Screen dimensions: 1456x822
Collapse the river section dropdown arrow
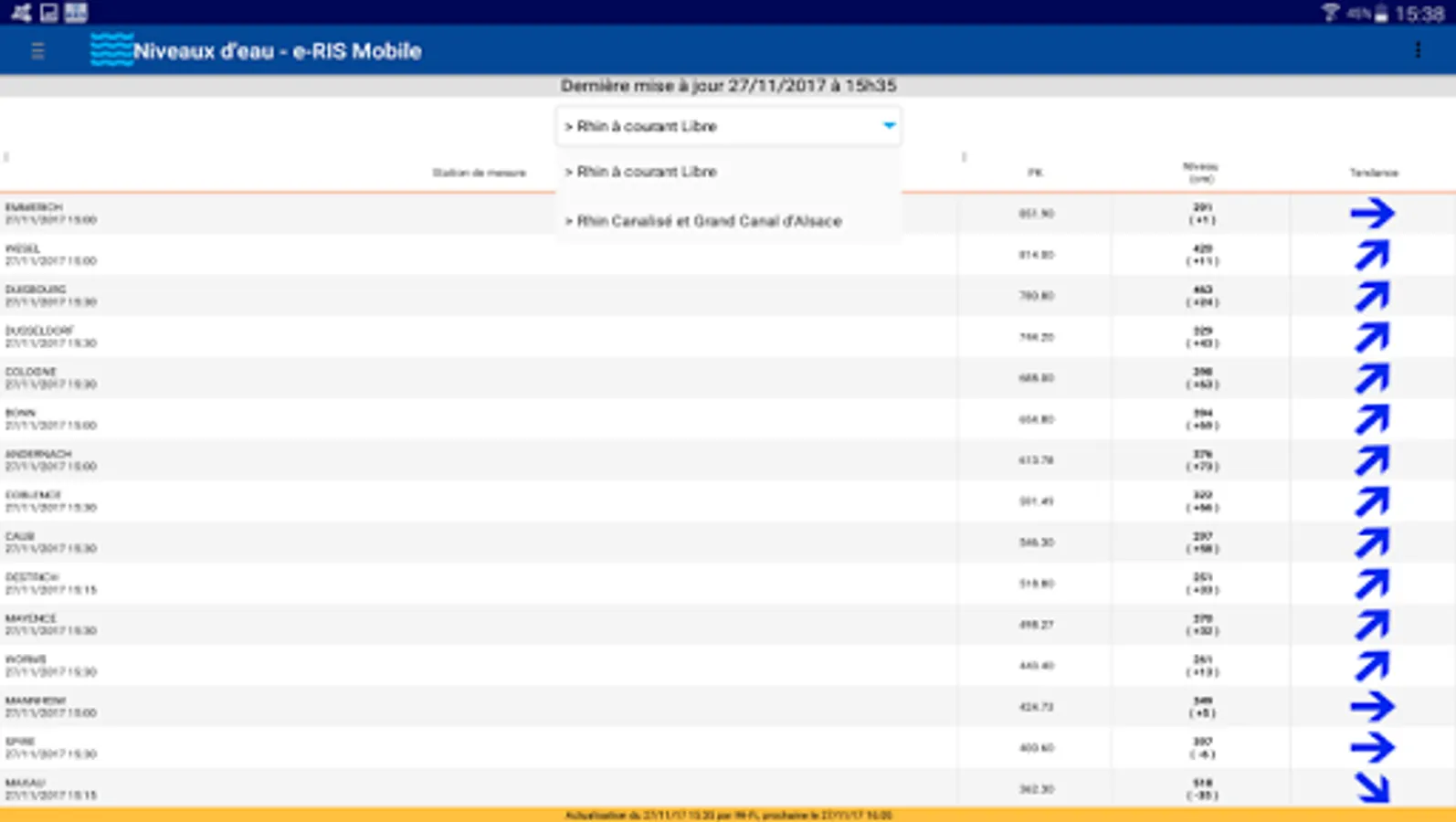(x=889, y=126)
